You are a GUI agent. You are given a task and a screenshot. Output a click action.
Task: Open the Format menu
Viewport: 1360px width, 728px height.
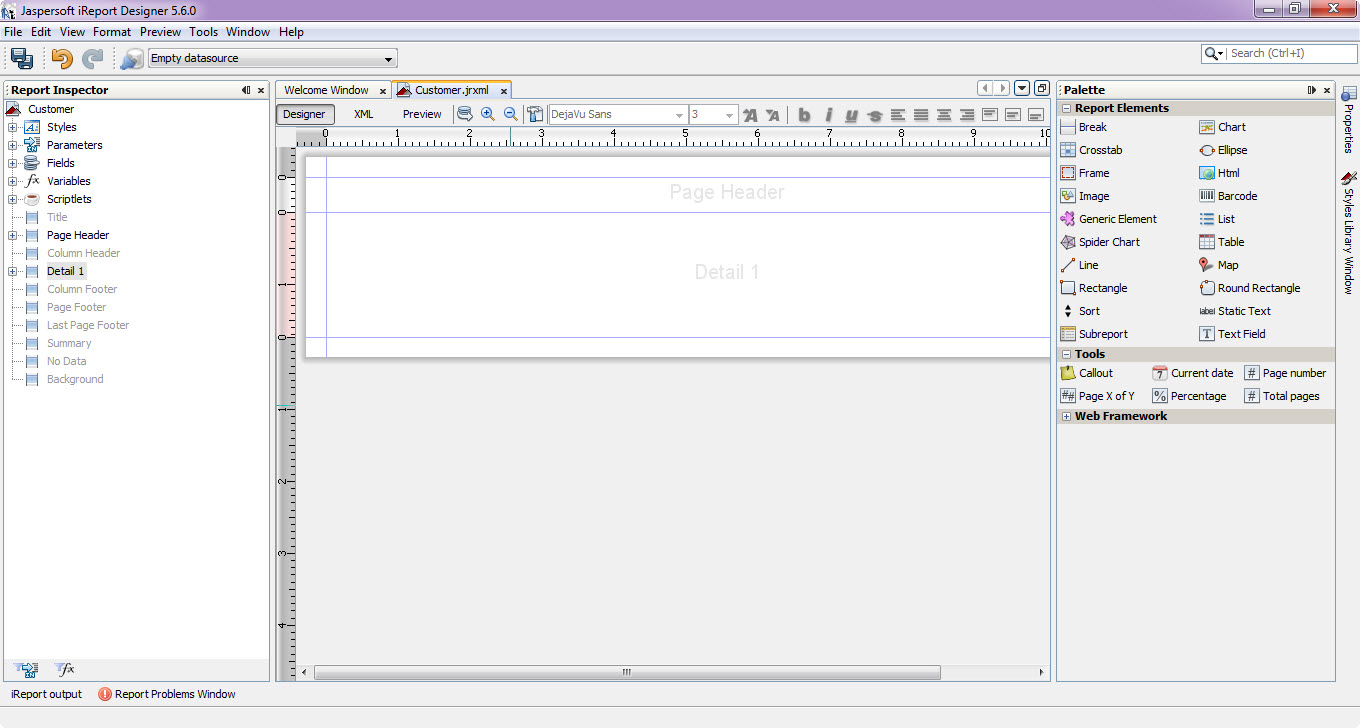(112, 31)
